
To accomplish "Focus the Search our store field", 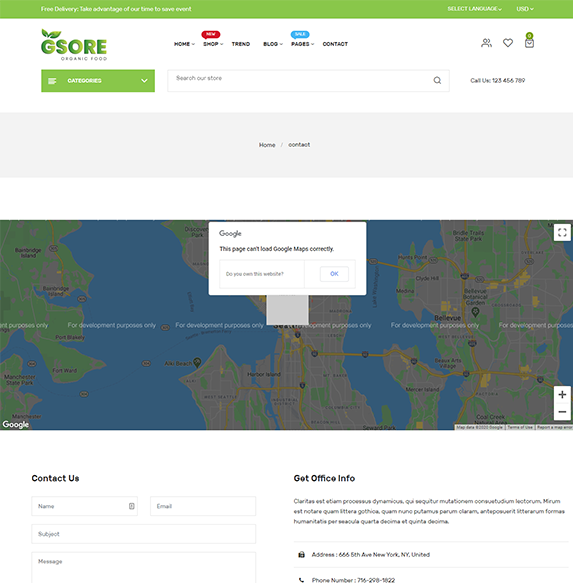I will [301, 80].
